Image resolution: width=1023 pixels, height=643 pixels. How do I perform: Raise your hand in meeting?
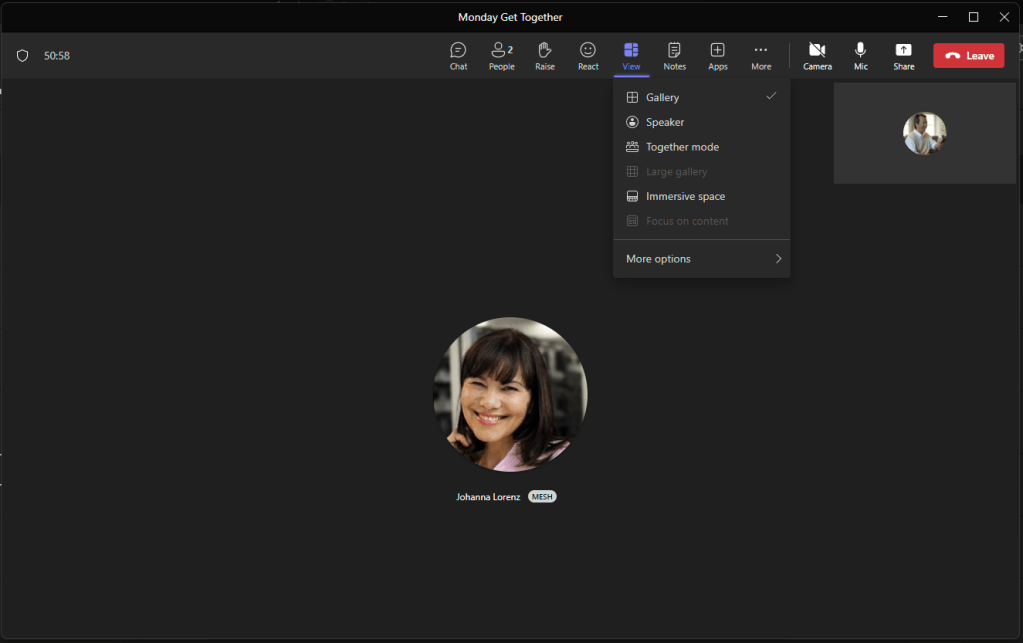click(x=545, y=56)
